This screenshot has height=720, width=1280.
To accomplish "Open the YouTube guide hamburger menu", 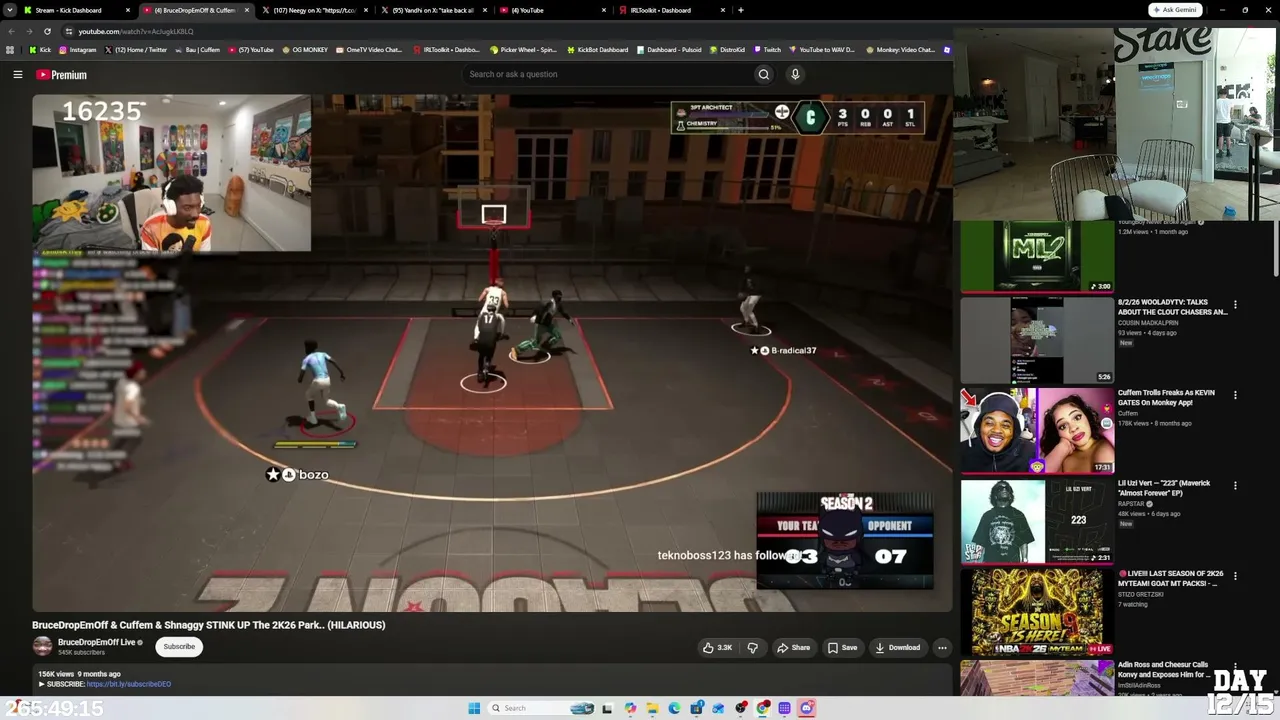I will pos(18,75).
